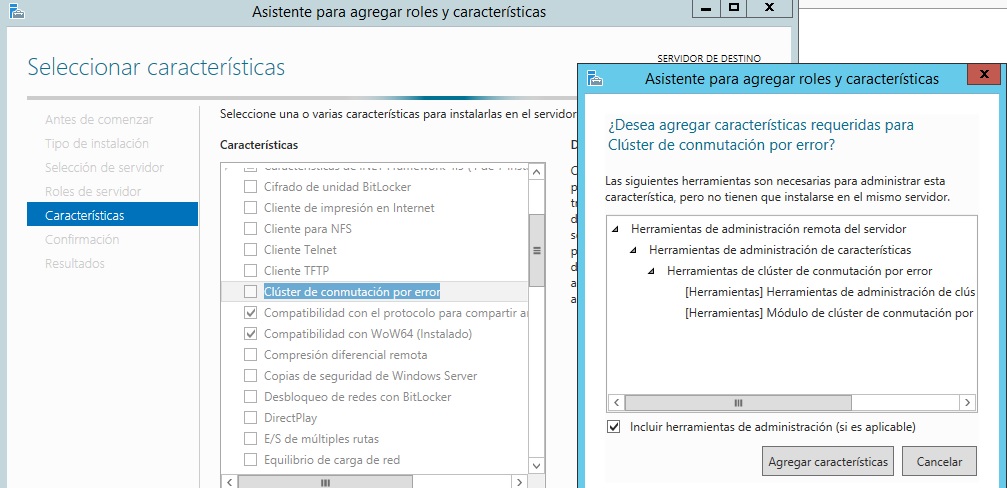This screenshot has width=1007, height=488.
Task: Click the main wizard window title icon
Action: (16, 12)
